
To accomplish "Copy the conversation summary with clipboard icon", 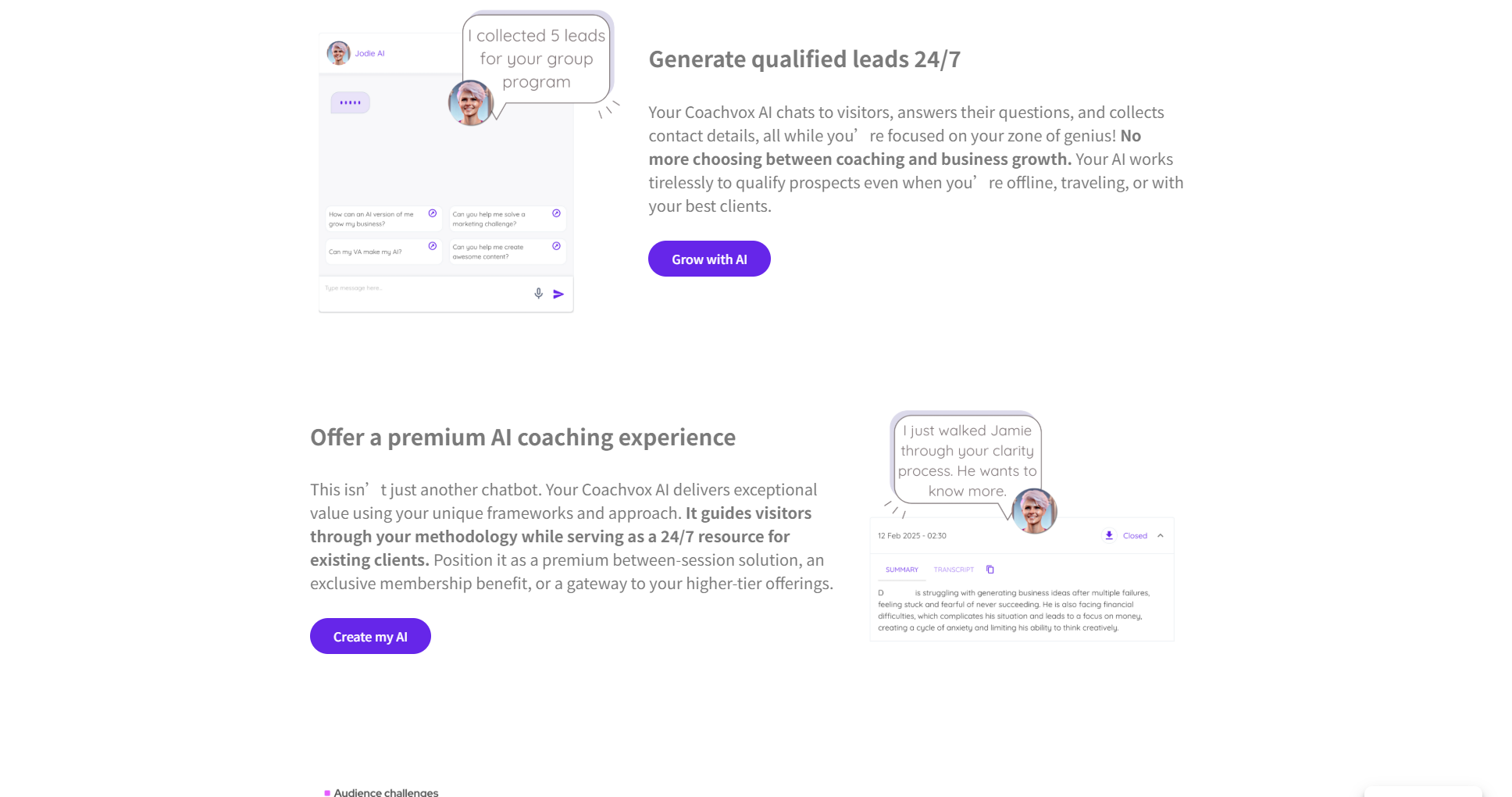I will (990, 570).
